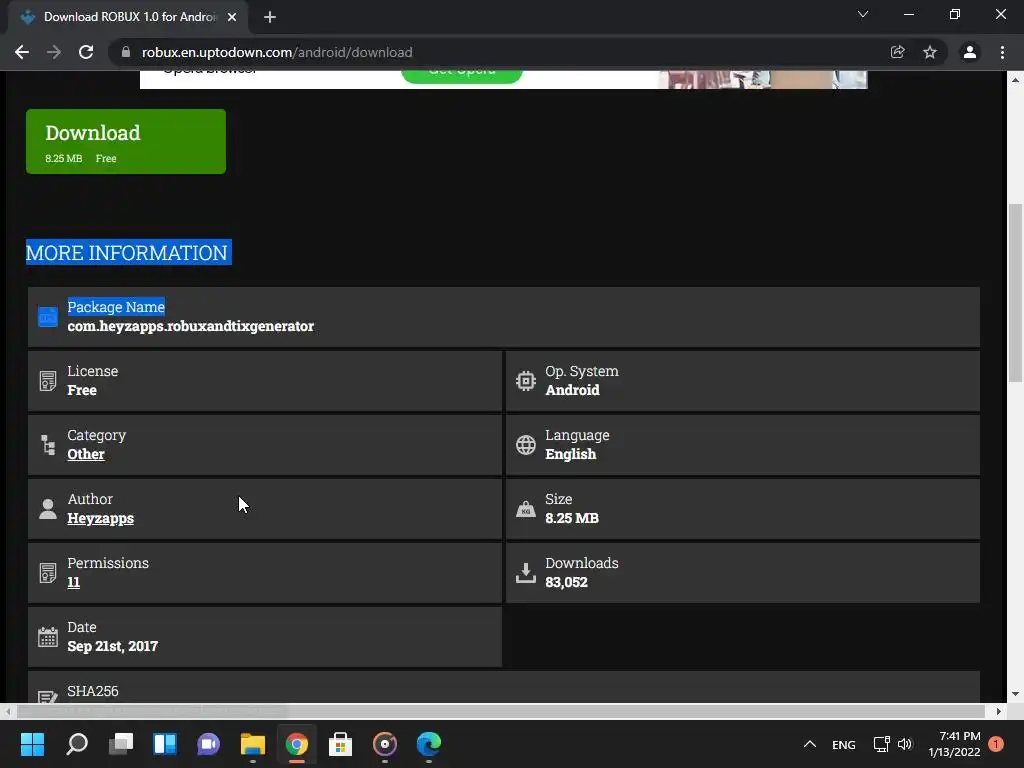Viewport: 1024px width, 768px height.
Task: Open Windows taskbar search
Action: (77, 744)
